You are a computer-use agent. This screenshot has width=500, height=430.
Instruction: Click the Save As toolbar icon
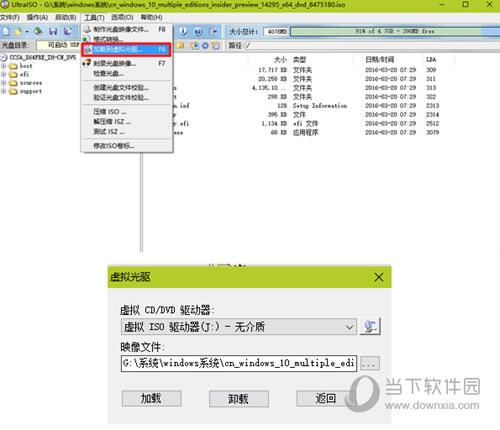pyautogui.click(x=68, y=31)
